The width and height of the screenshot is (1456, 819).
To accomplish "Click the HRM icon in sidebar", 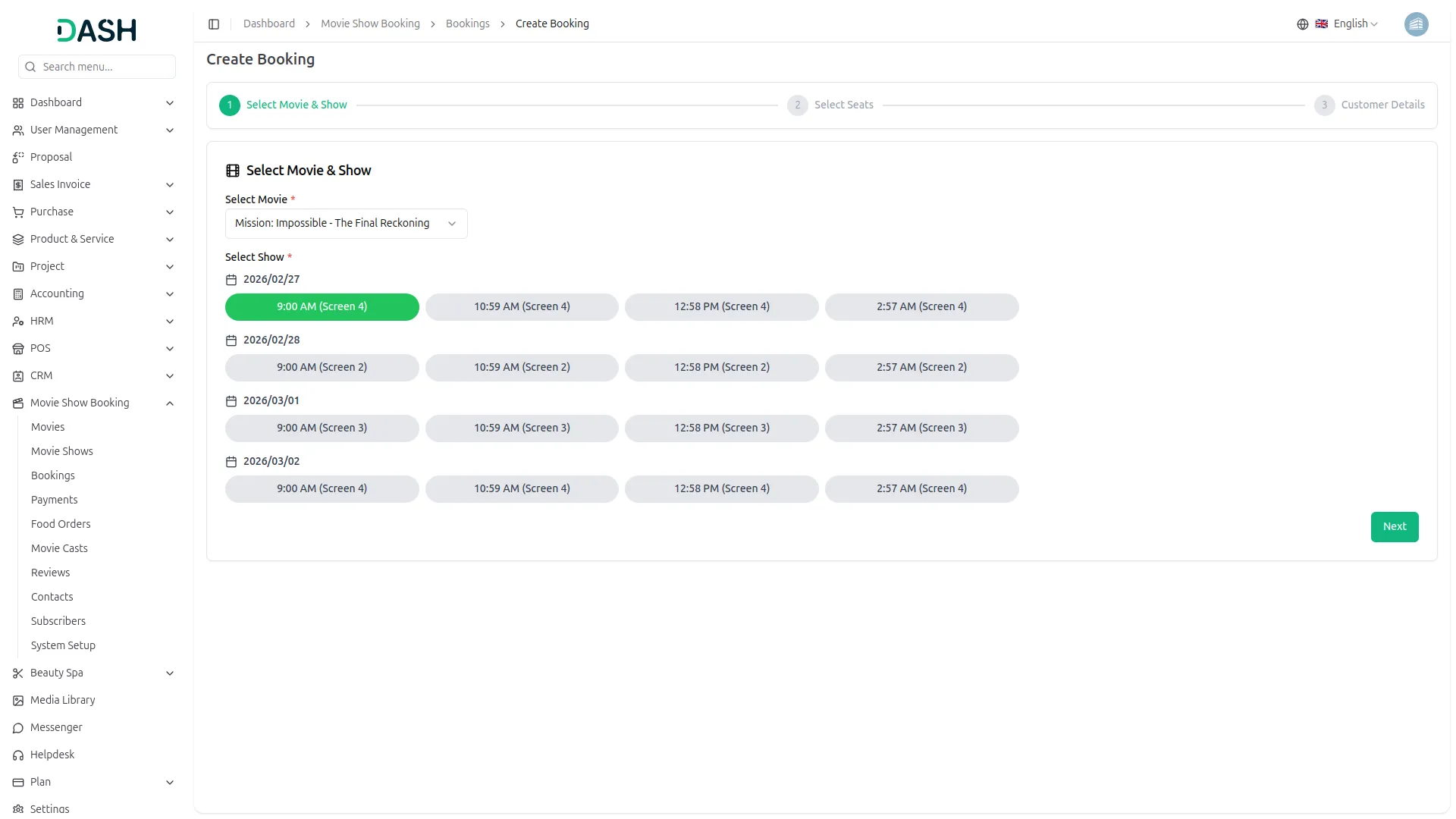I will 18,322.
